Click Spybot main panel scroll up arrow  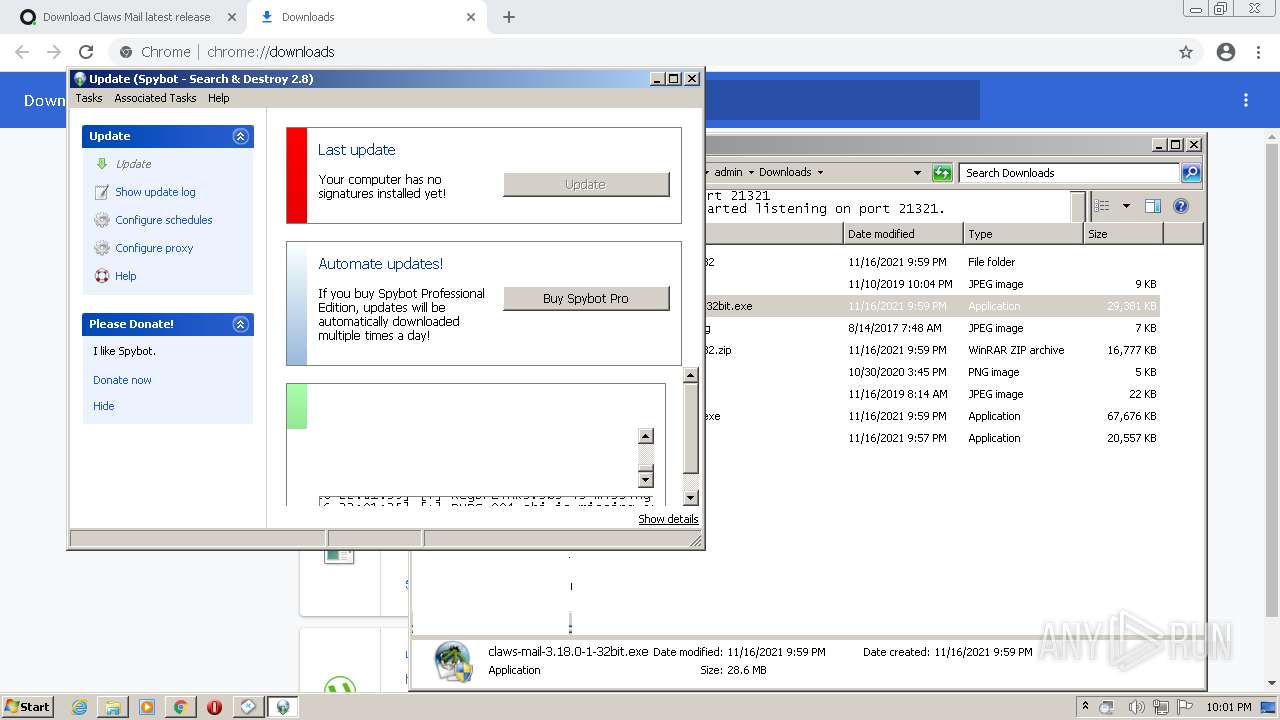point(690,375)
